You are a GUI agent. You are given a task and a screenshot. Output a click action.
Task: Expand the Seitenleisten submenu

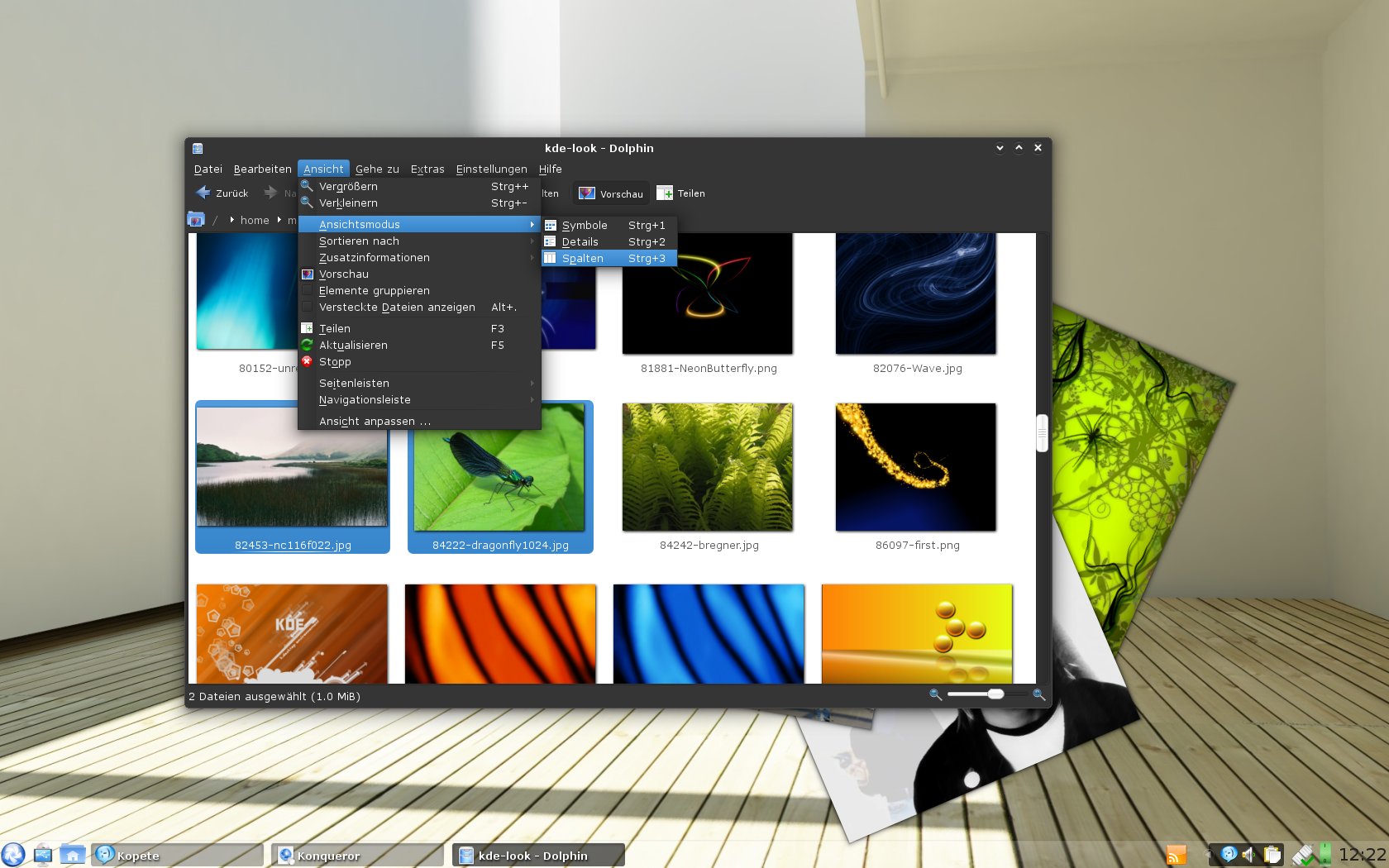pyautogui.click(x=419, y=383)
